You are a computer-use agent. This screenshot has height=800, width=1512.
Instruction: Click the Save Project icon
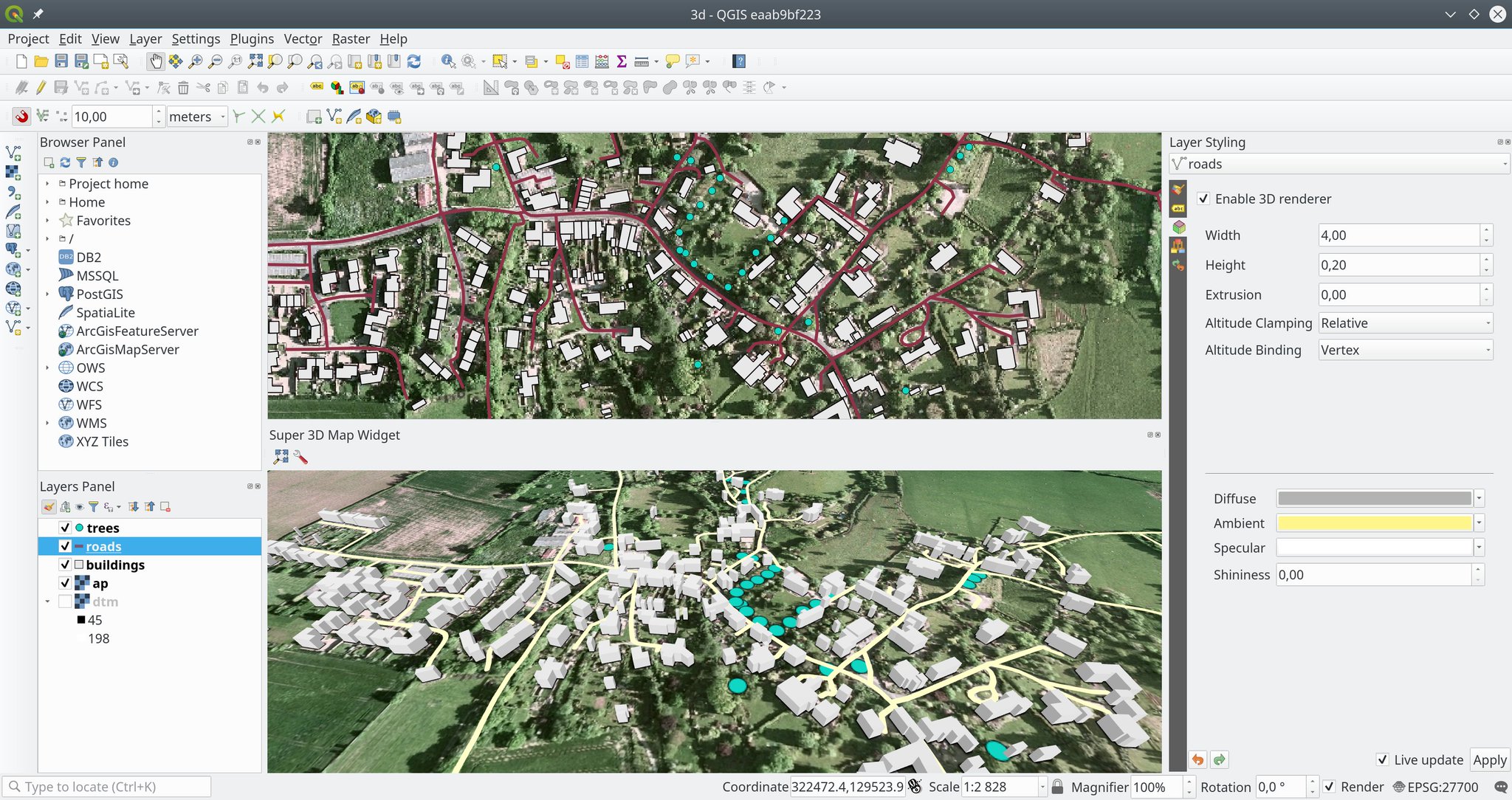click(61, 61)
